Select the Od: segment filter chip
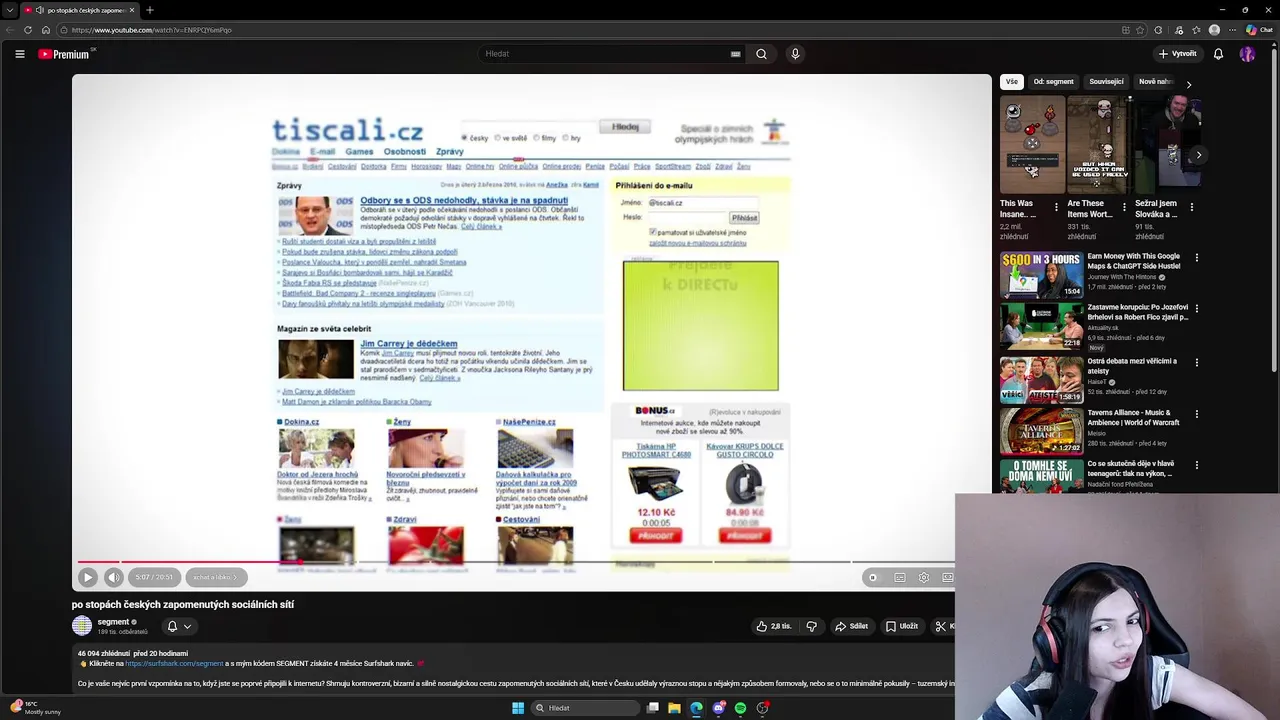Viewport: 1280px width, 720px height. [1053, 82]
